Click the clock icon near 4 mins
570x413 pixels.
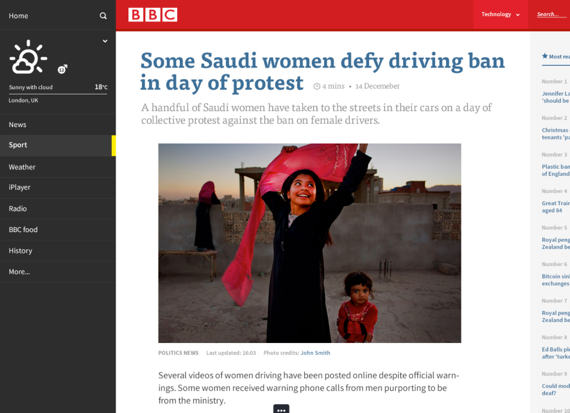[x=317, y=86]
